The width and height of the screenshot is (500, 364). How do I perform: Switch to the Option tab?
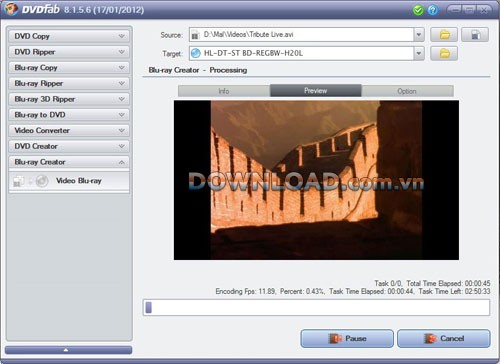pos(407,91)
